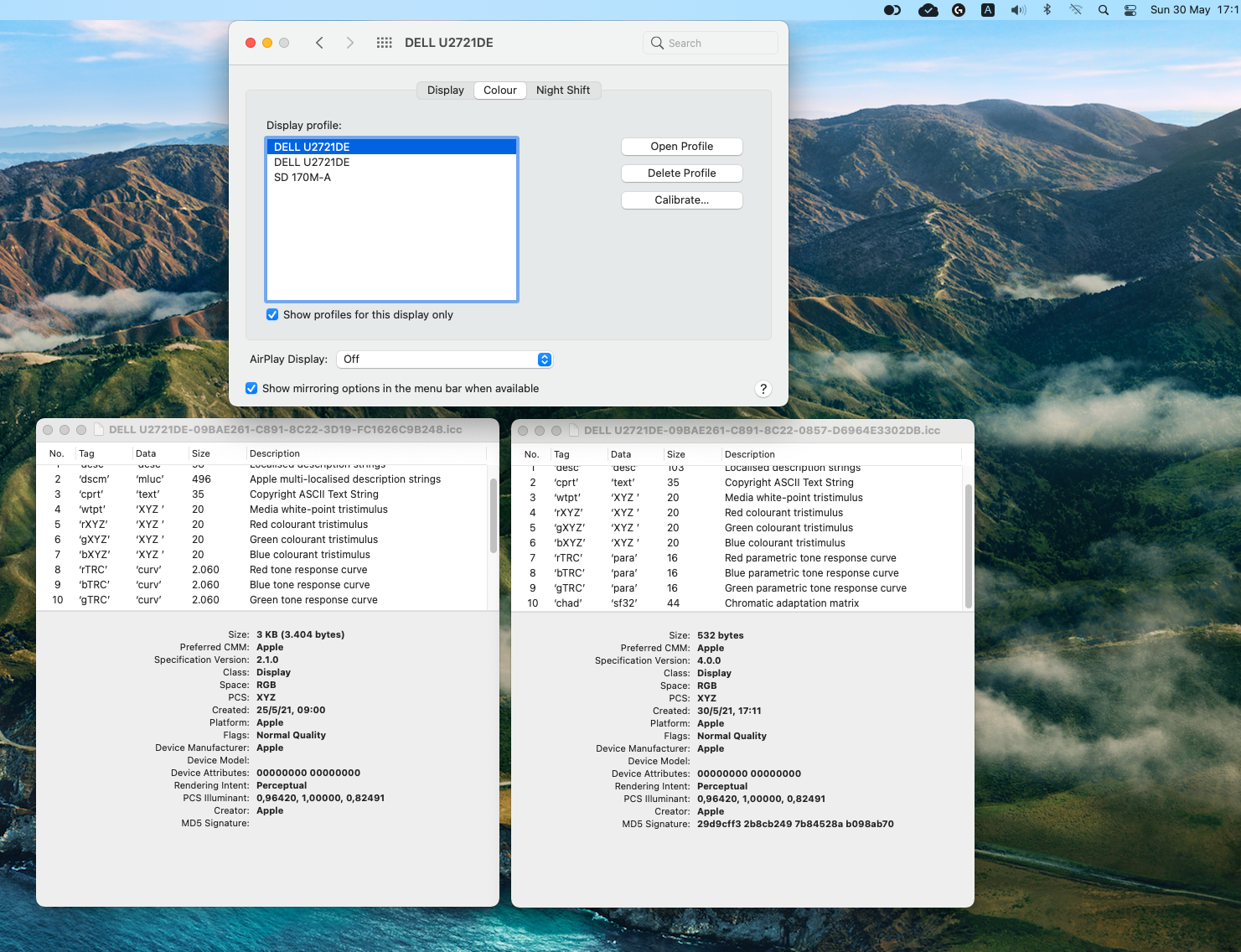Select the SD 170M-A display profile
The height and width of the screenshot is (952, 1241).
pyautogui.click(x=302, y=178)
